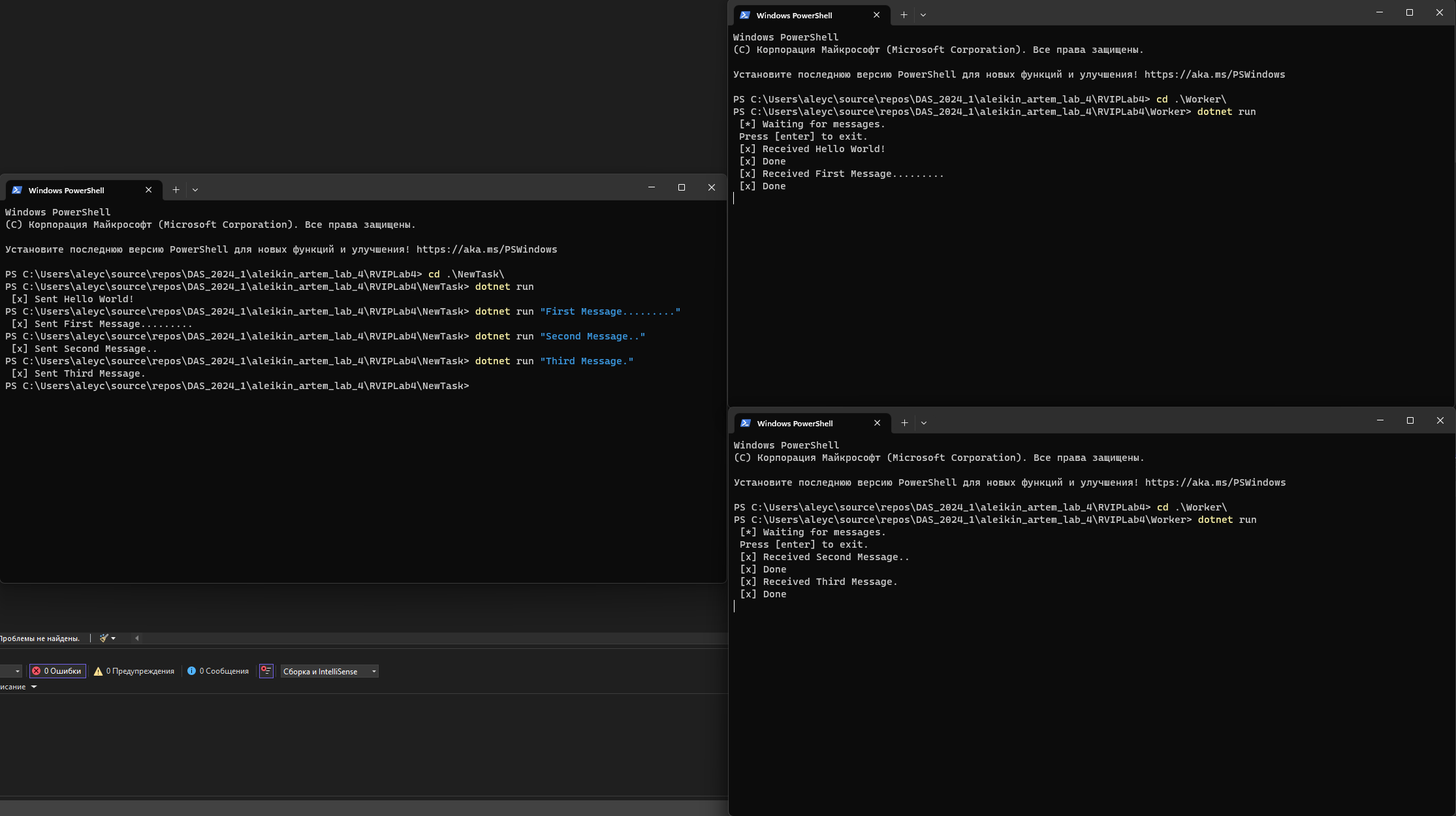
Task: Click '[x] Received Third Message.' in bottom-right window
Action: coord(819,582)
